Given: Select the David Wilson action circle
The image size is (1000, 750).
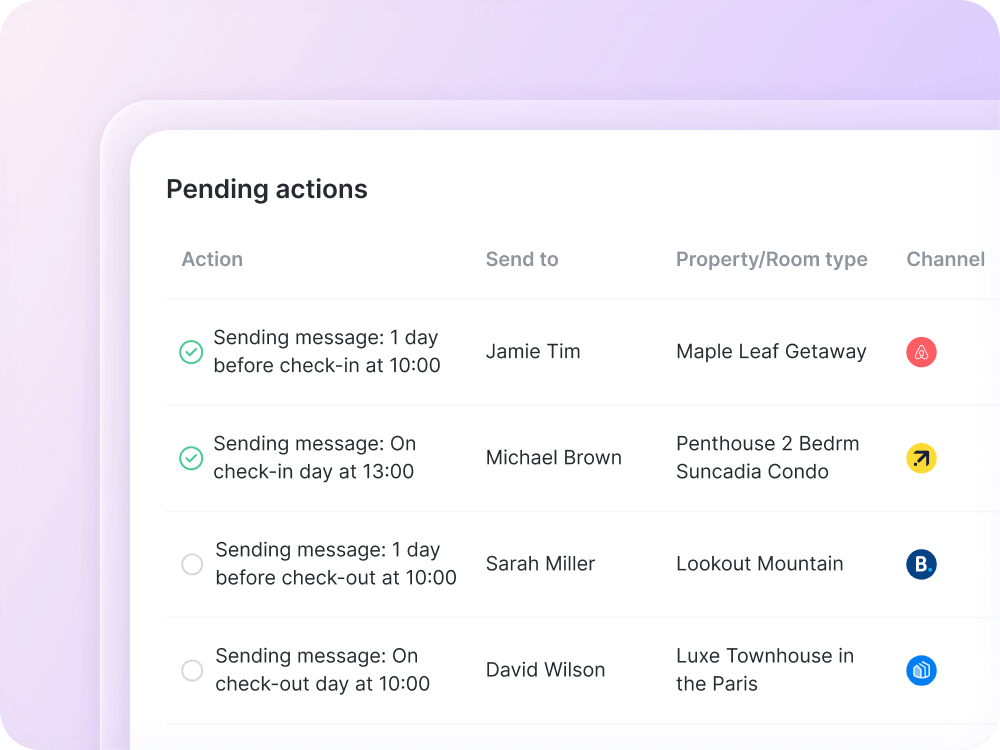Looking at the screenshot, I should click(x=192, y=670).
